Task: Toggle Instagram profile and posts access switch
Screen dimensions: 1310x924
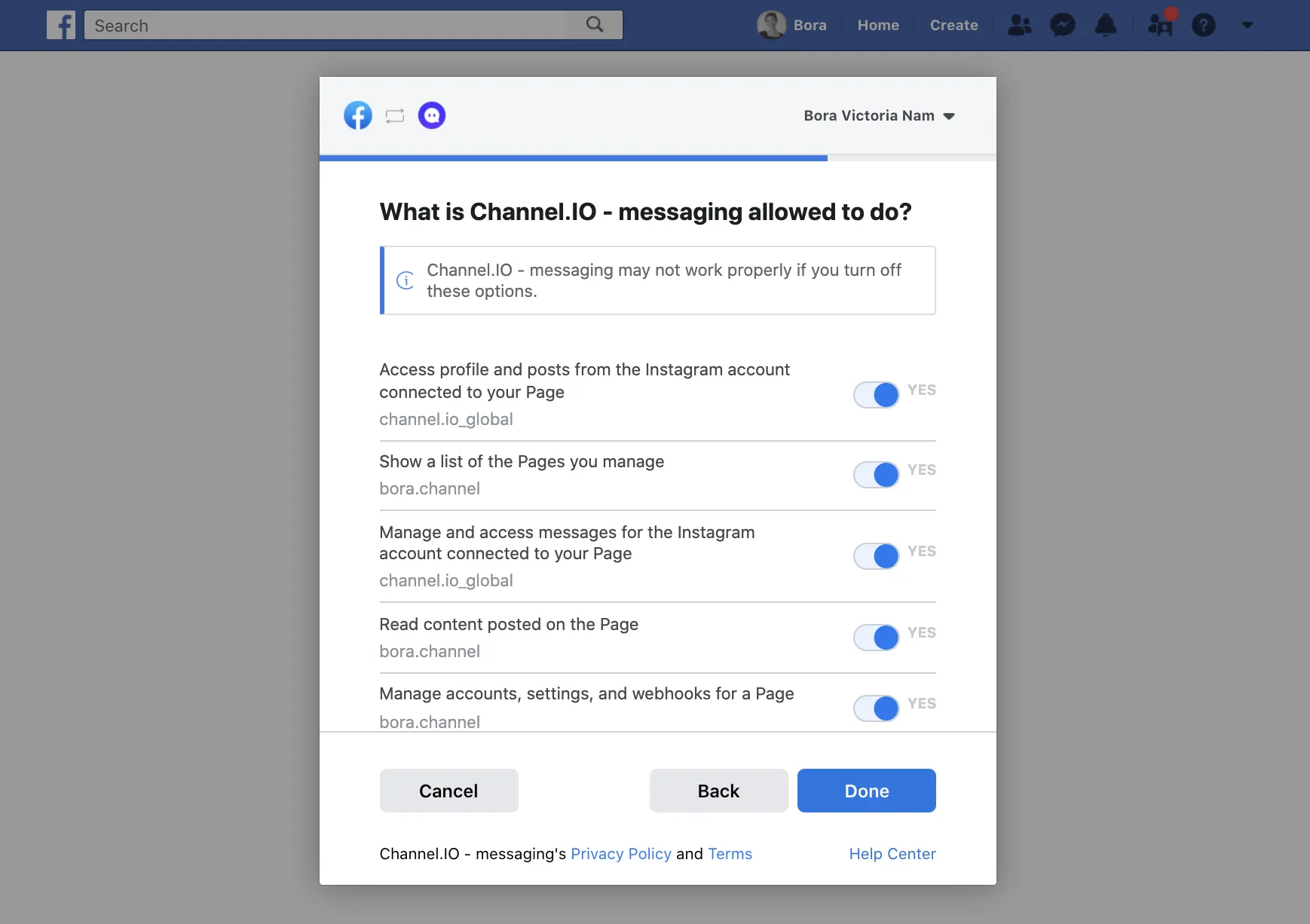Action: point(877,394)
